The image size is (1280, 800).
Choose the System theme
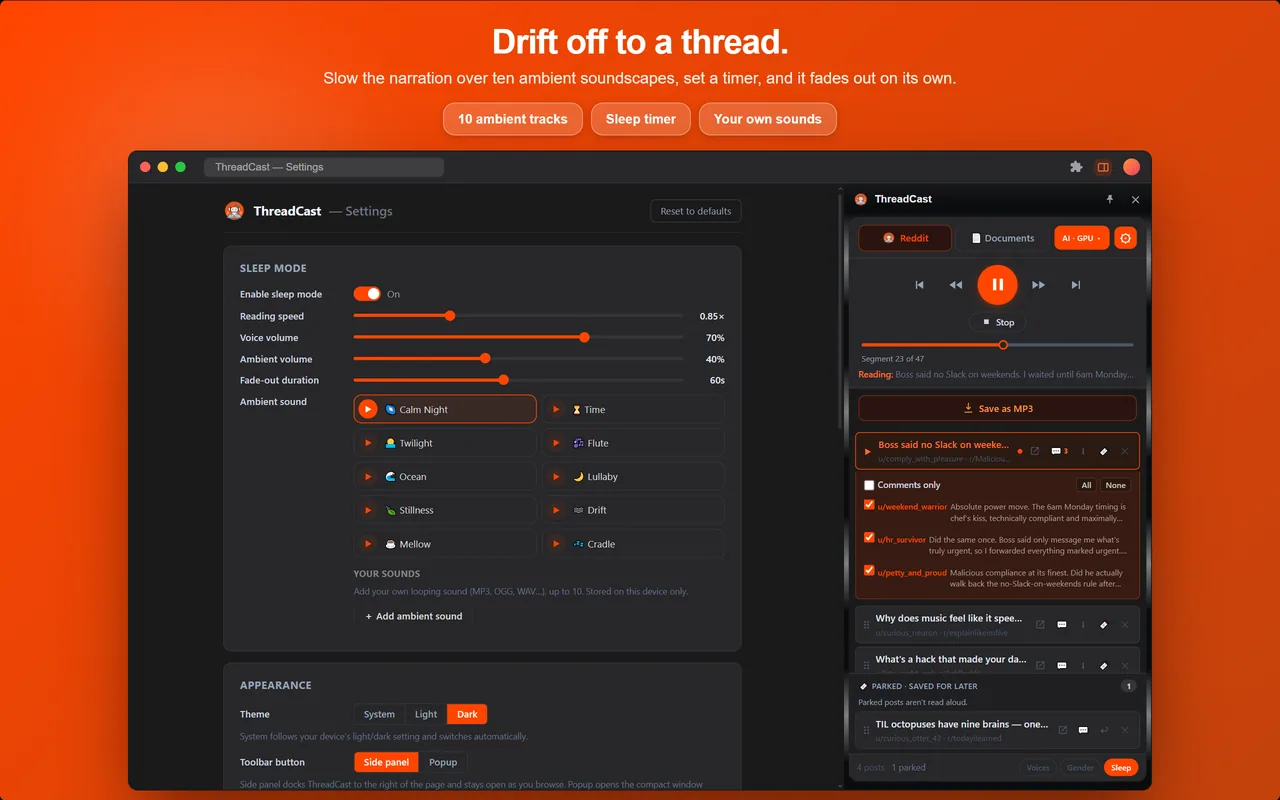379,714
